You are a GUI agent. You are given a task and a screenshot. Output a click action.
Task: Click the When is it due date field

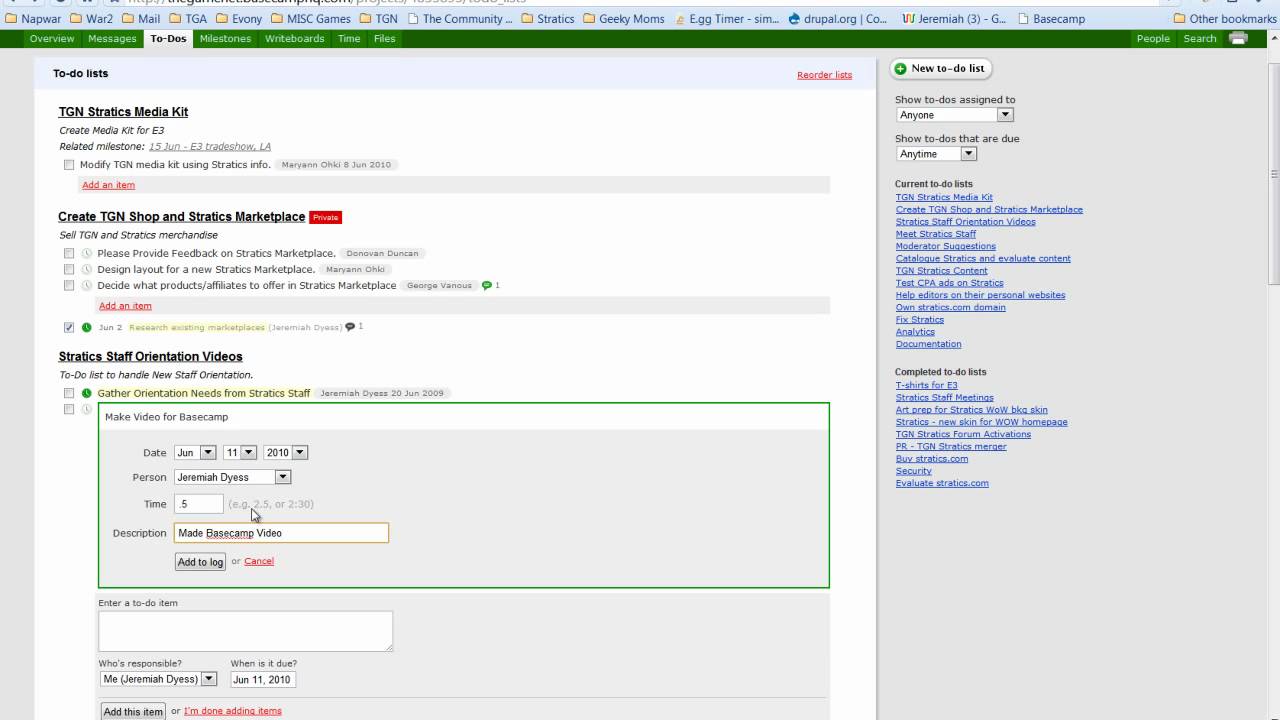click(x=263, y=679)
